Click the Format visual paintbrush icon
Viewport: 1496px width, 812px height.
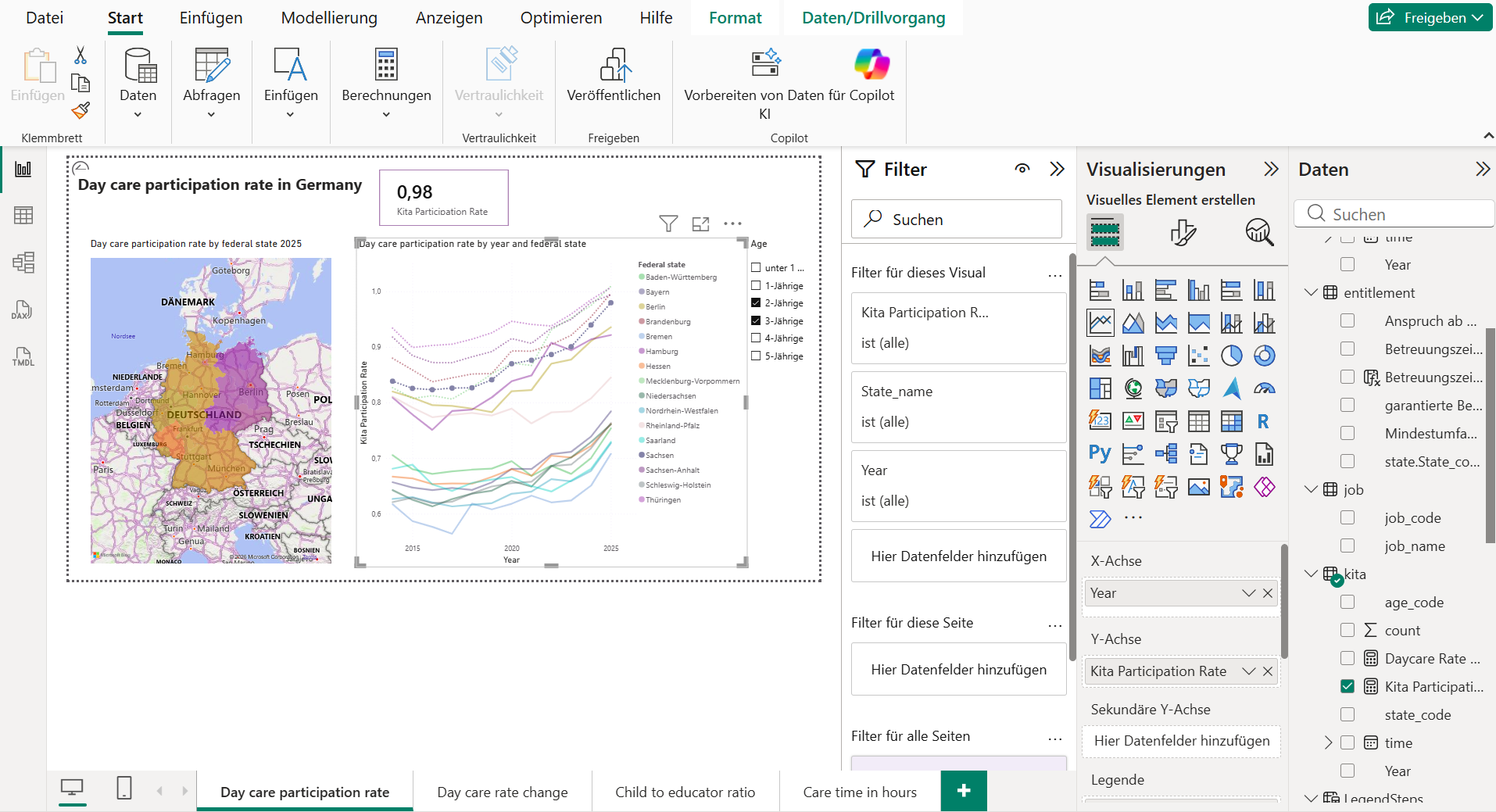click(1183, 232)
